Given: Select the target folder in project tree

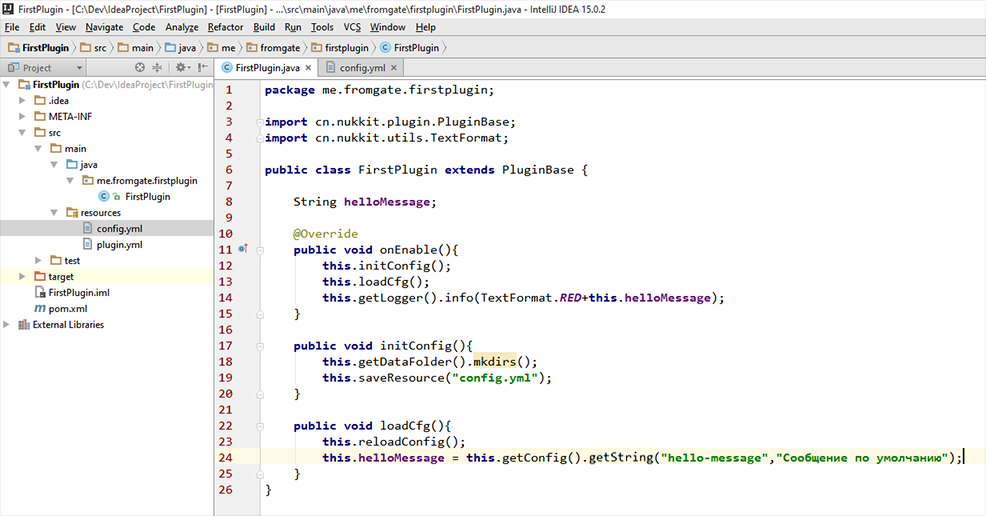Looking at the screenshot, I should tap(61, 277).
